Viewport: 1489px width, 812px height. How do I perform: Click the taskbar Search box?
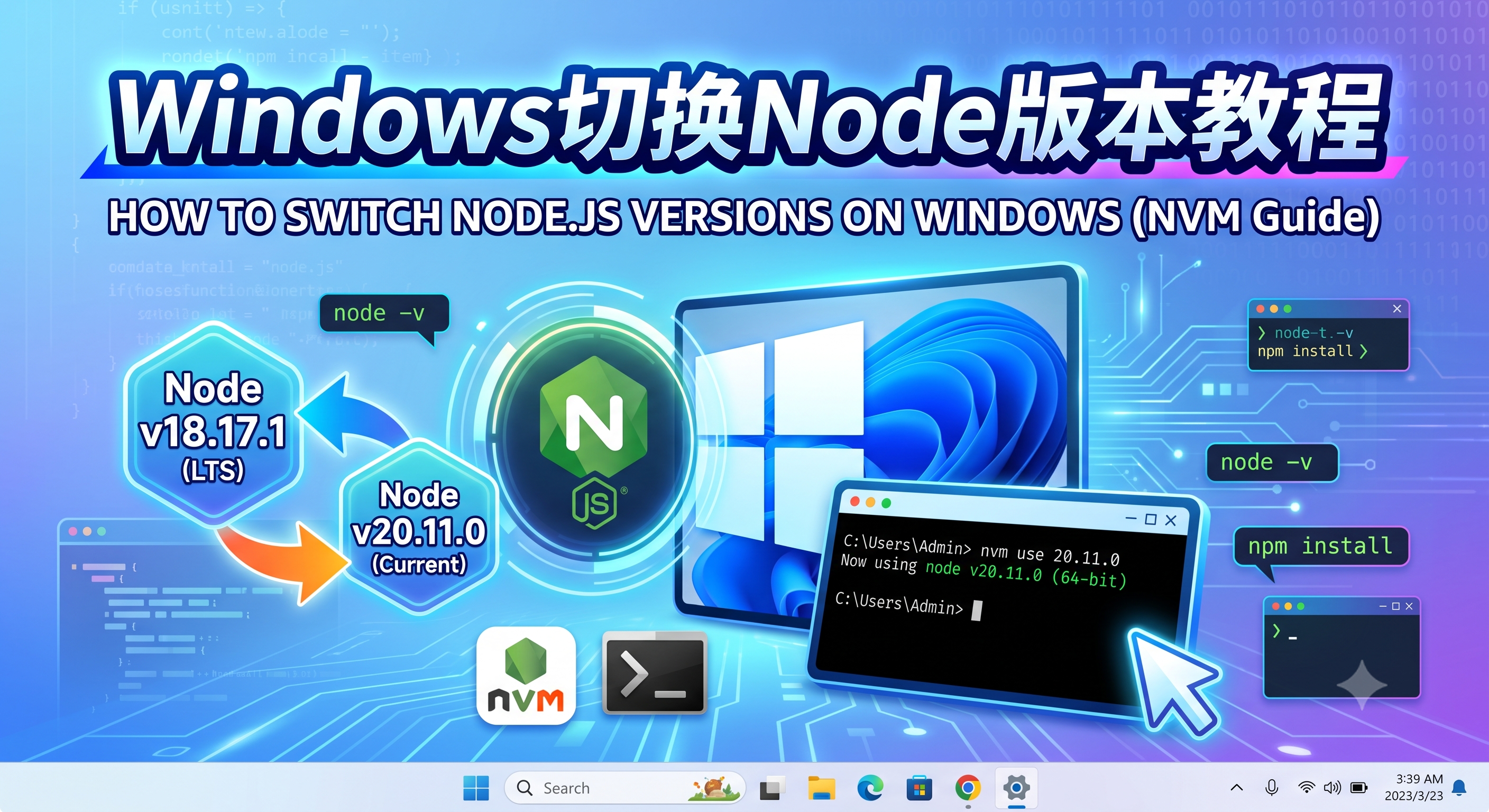624,788
